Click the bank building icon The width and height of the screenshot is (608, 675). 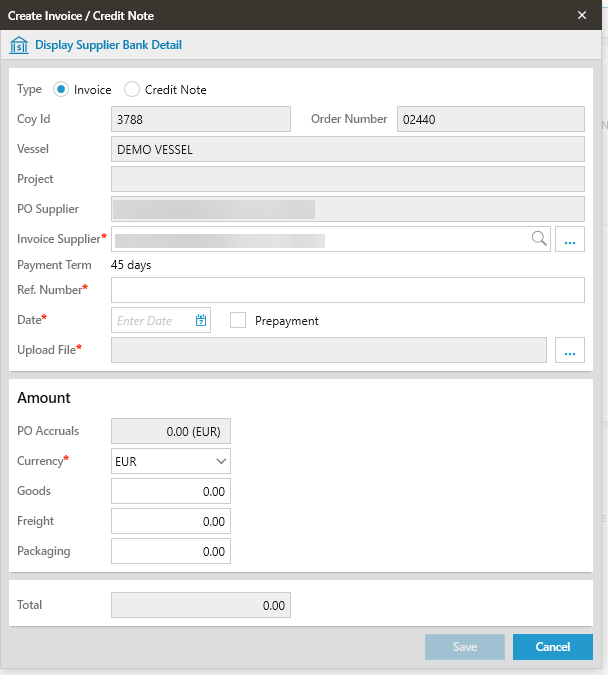(19, 45)
